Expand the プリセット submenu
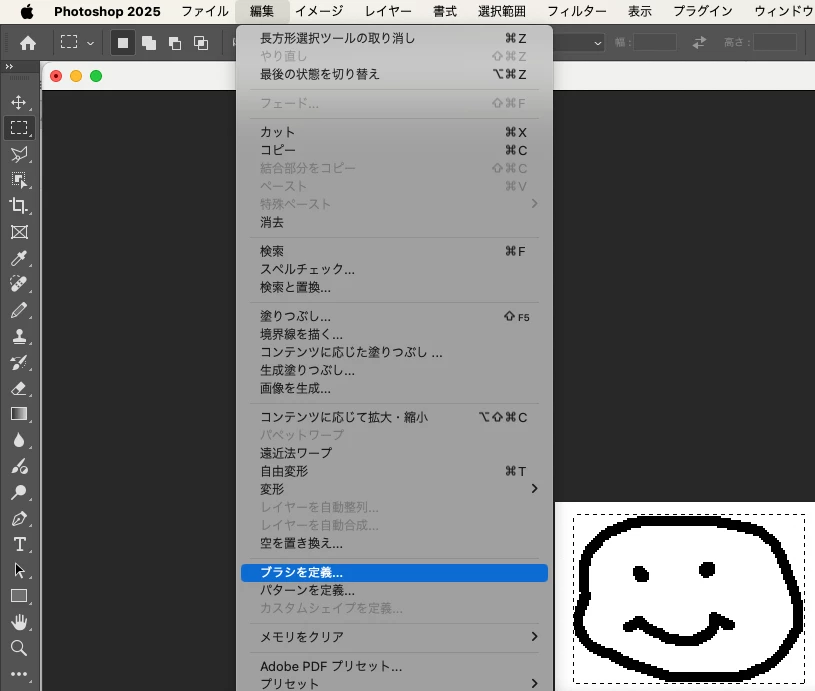Viewport: 815px width, 691px height. 394,683
